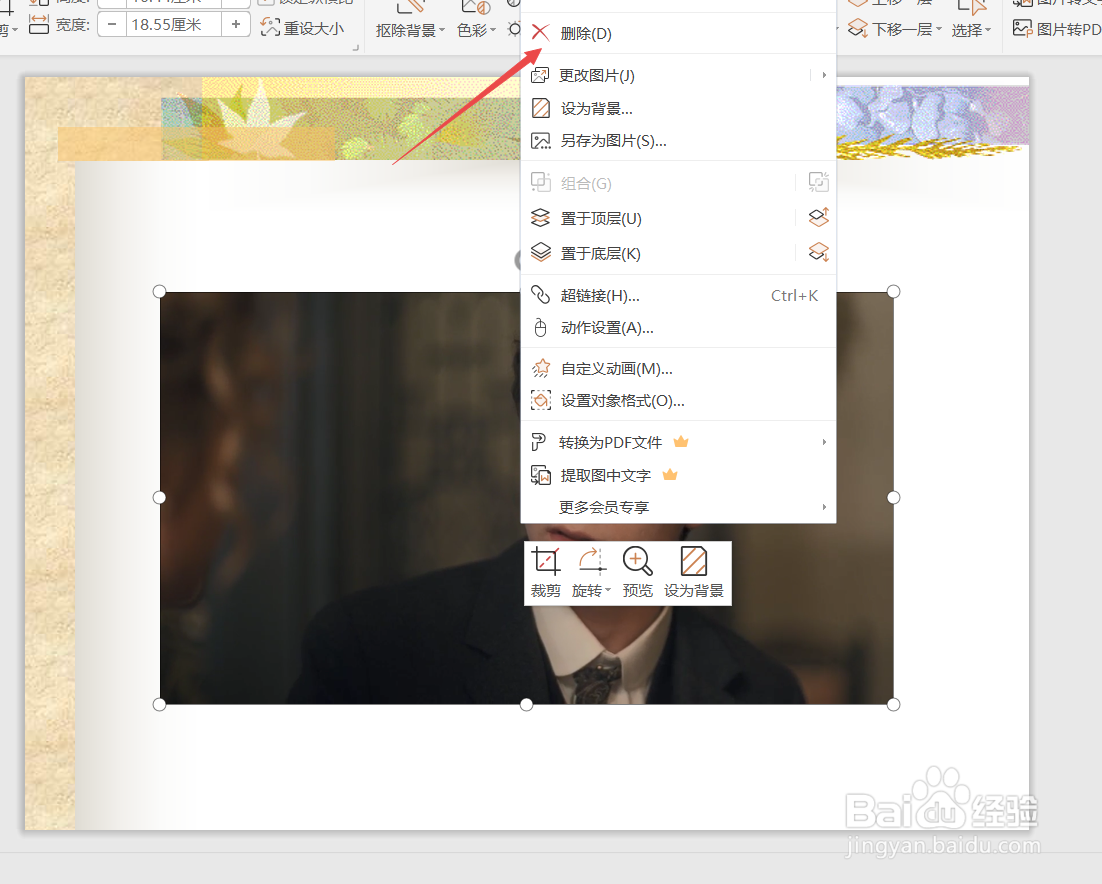This screenshot has height=884, width=1102.
Task: Open the 旋转 dropdown arrow on floating bar
Action: pos(608,590)
